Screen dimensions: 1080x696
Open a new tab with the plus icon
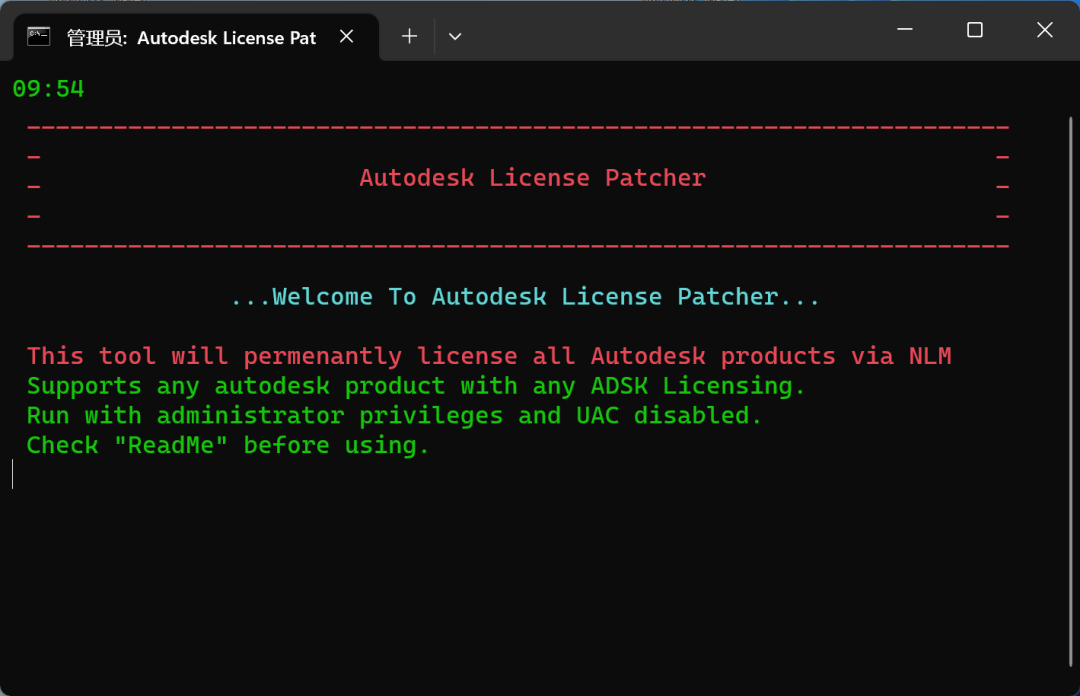coord(409,36)
